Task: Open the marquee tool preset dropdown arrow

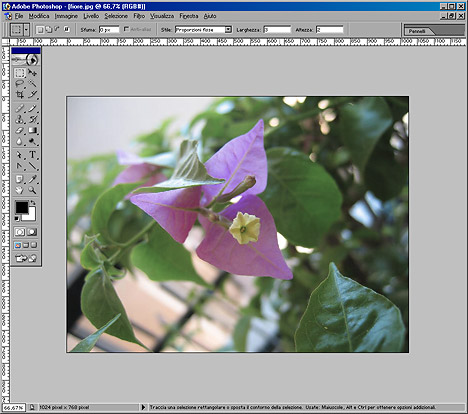Action: pyautogui.click(x=26, y=30)
